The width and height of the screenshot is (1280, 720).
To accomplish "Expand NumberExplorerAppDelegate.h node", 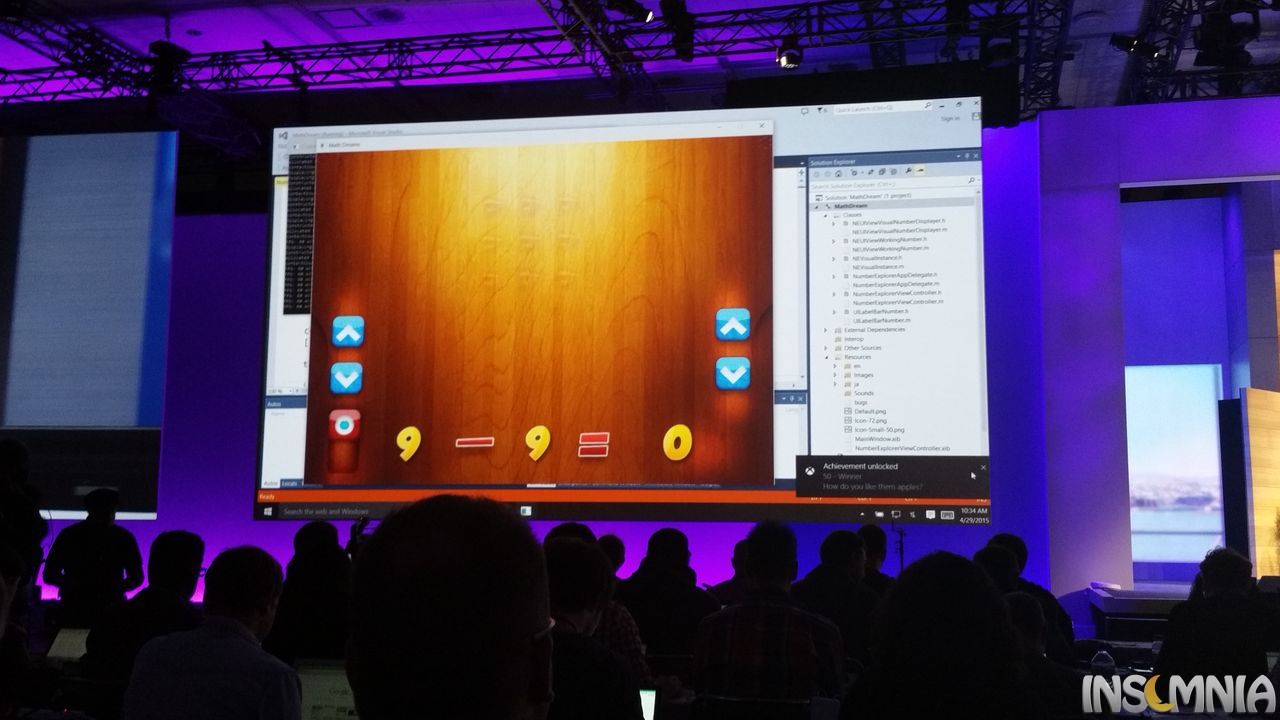I will [x=833, y=276].
